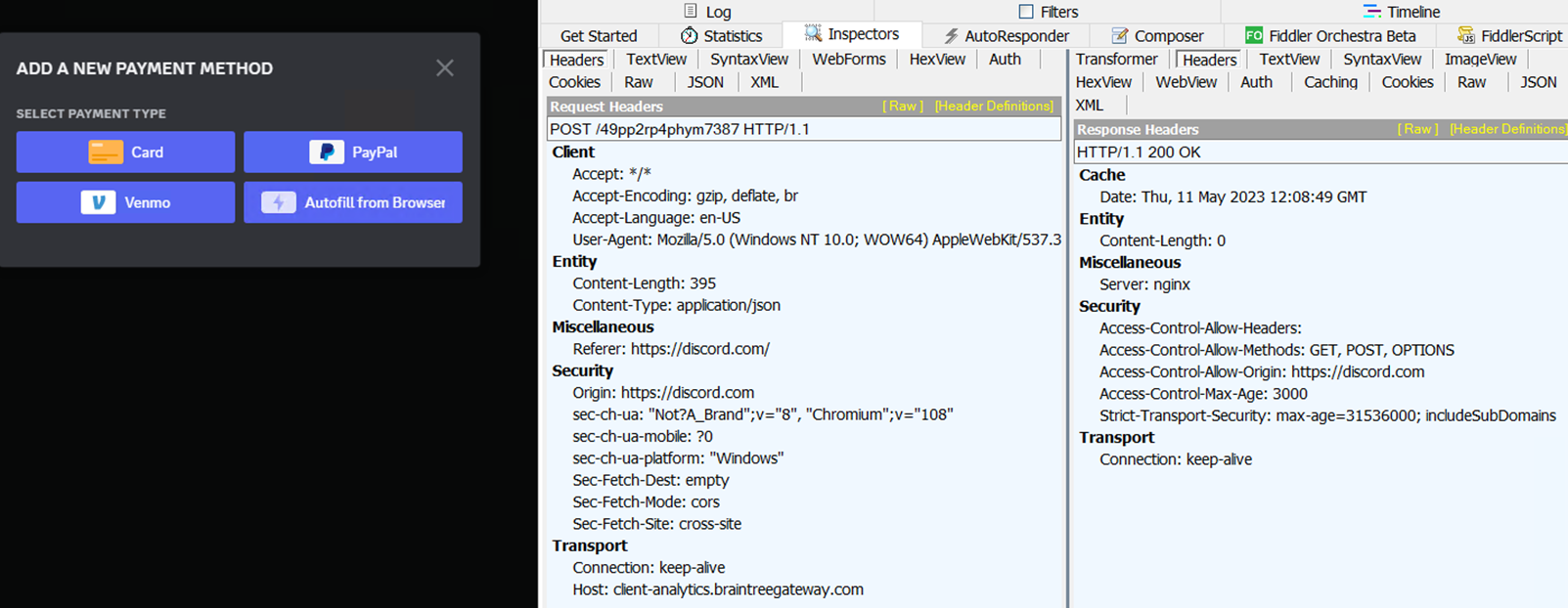This screenshot has height=608, width=1568.
Task: Switch to request WebForms view
Action: 848,60
